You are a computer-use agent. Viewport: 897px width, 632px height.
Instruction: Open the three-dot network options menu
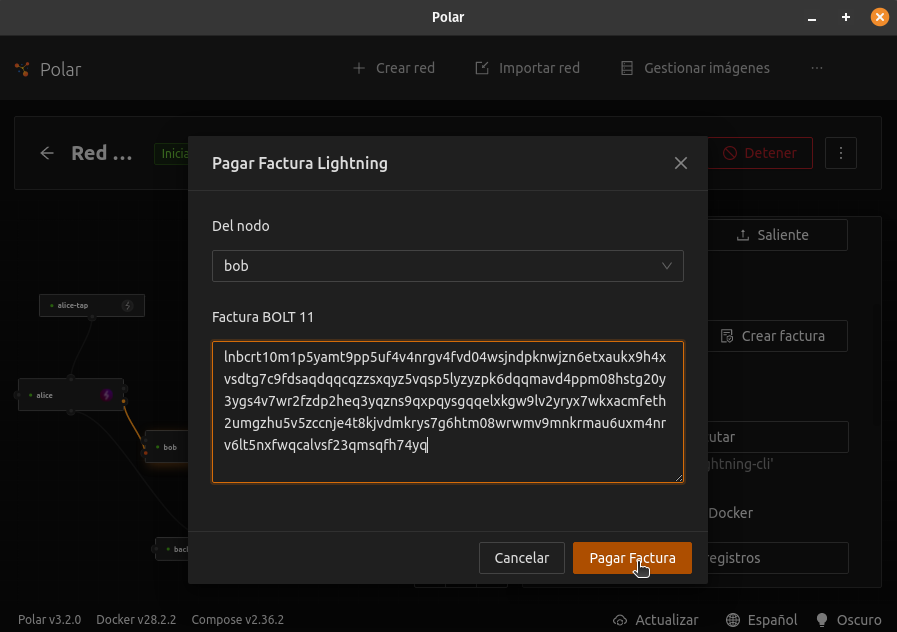click(841, 153)
